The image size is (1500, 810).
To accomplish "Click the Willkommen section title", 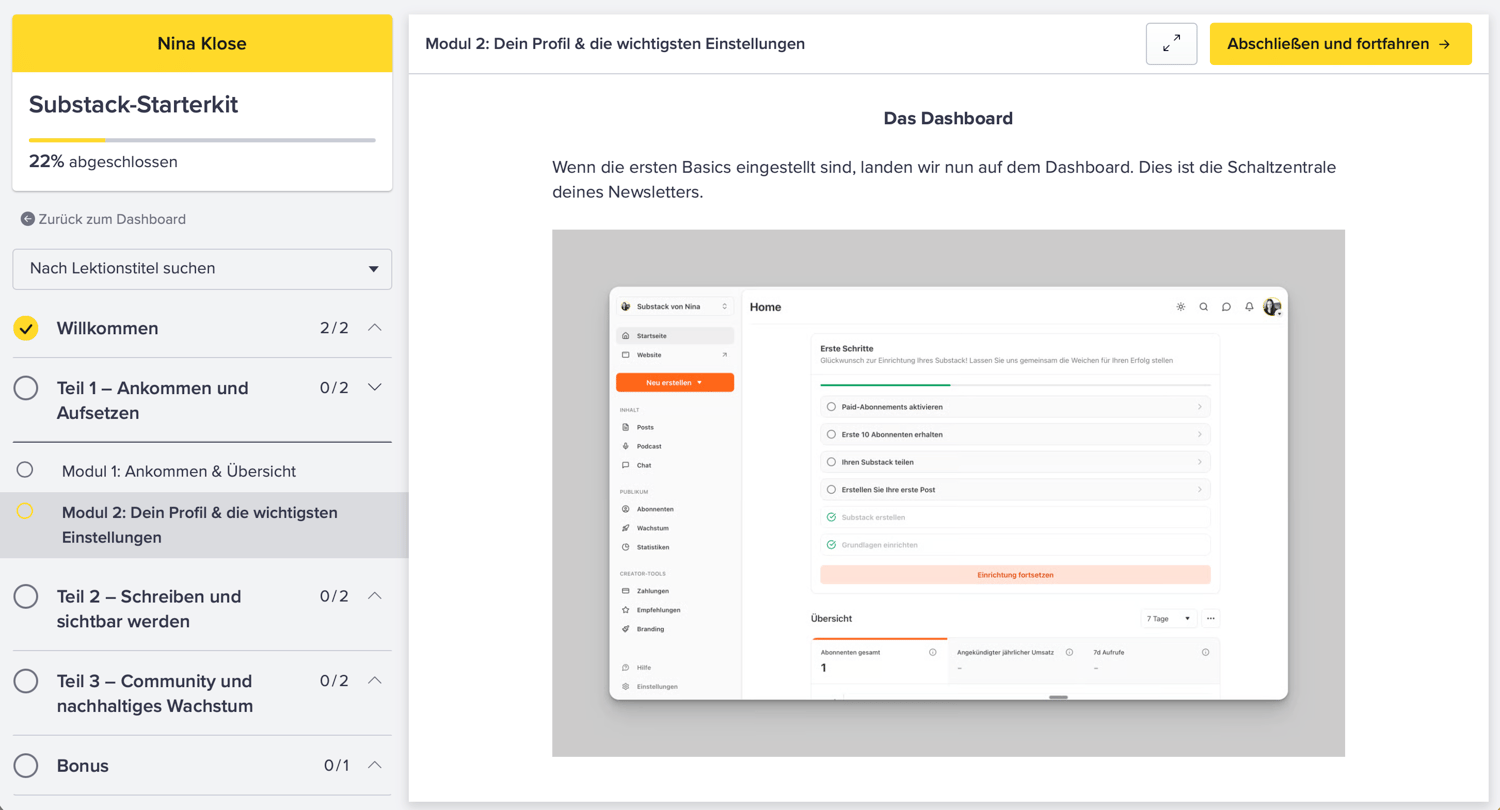I will (107, 328).
